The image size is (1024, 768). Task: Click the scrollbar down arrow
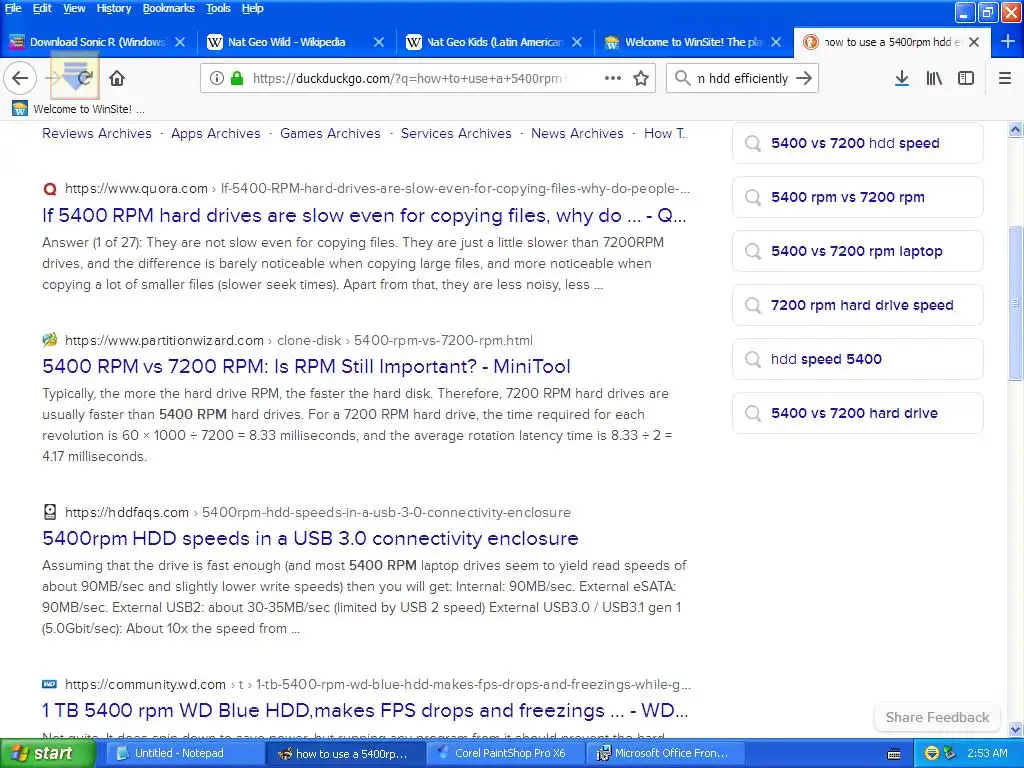point(1015,729)
